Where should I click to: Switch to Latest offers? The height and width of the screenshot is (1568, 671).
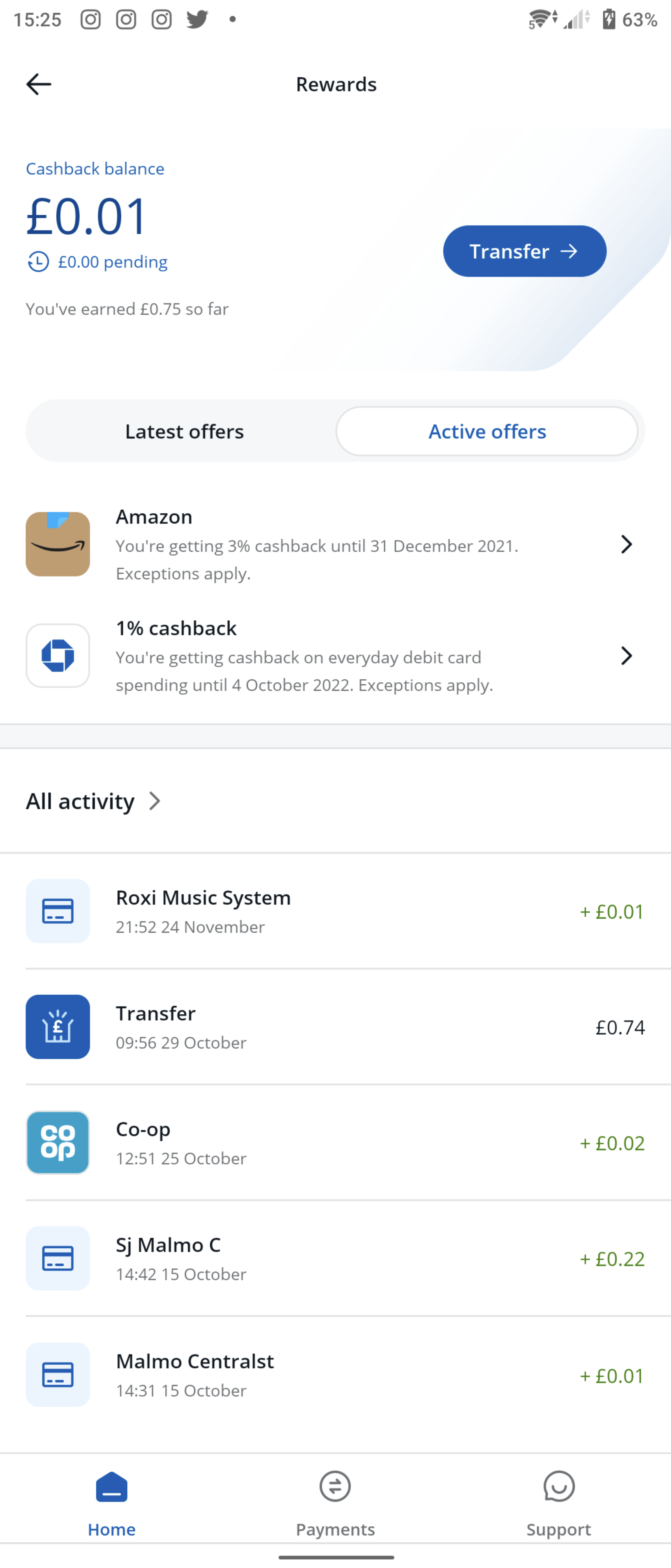pyautogui.click(x=184, y=432)
